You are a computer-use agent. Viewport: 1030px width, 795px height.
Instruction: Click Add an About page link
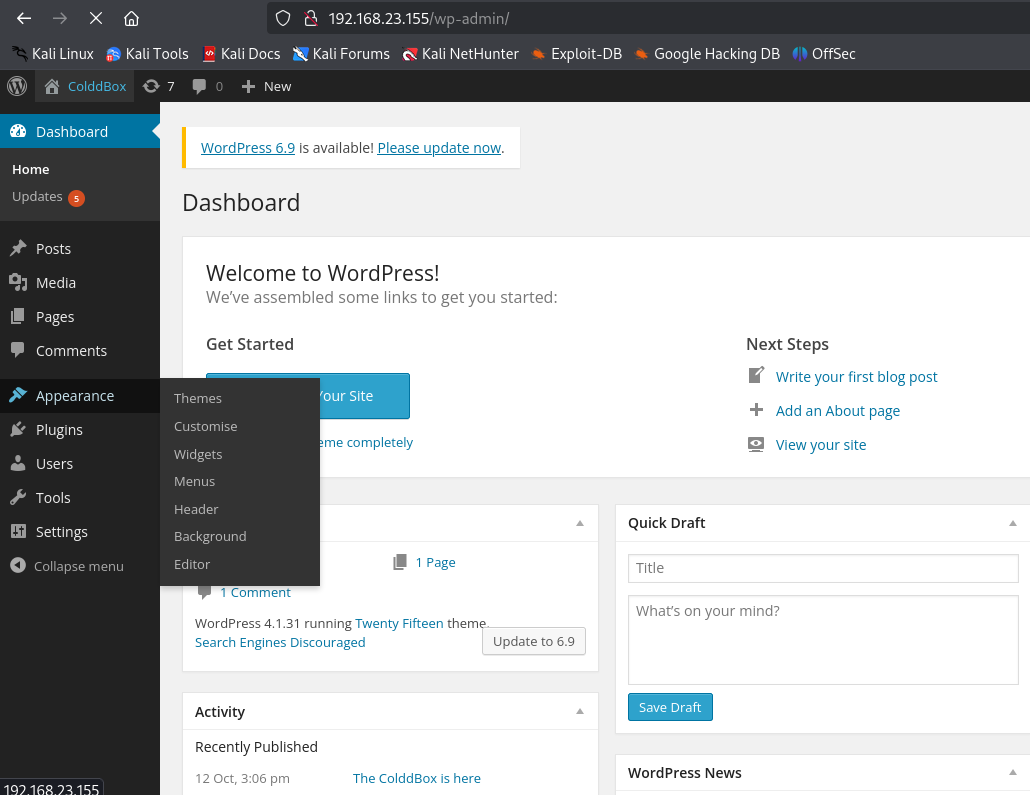coord(838,411)
